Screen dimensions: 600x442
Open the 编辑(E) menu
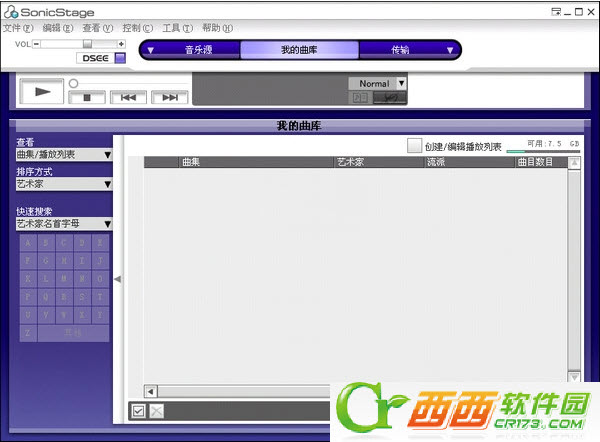[x=58, y=28]
